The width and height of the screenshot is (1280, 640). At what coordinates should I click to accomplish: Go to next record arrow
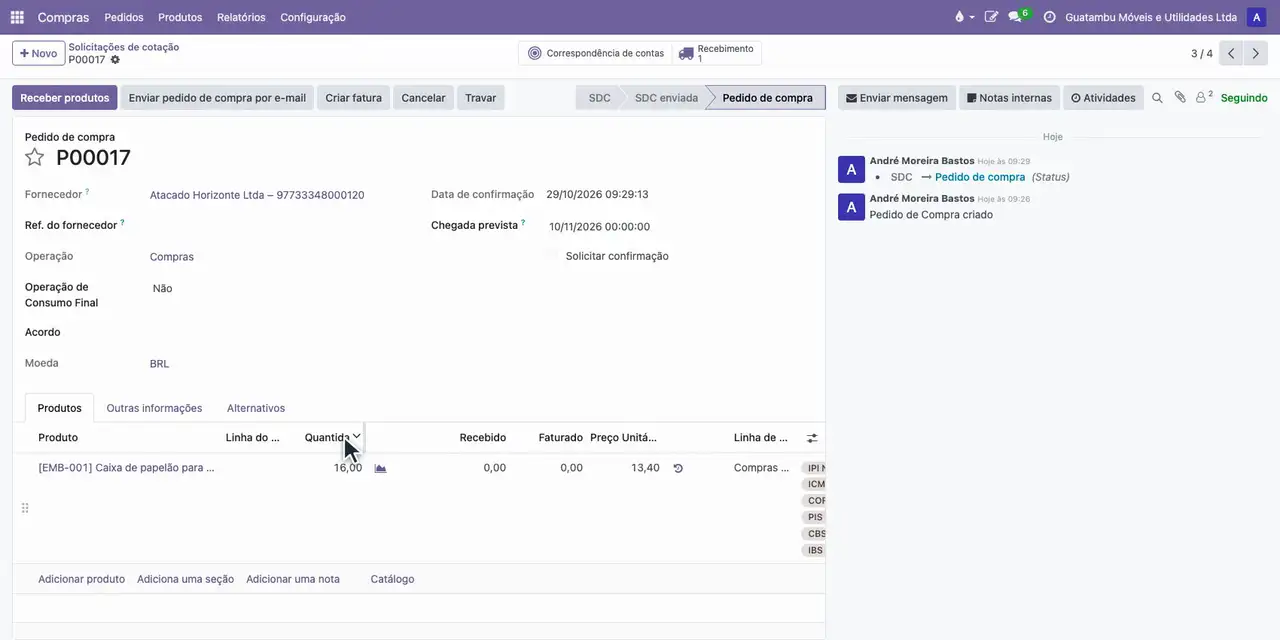pyautogui.click(x=1255, y=54)
